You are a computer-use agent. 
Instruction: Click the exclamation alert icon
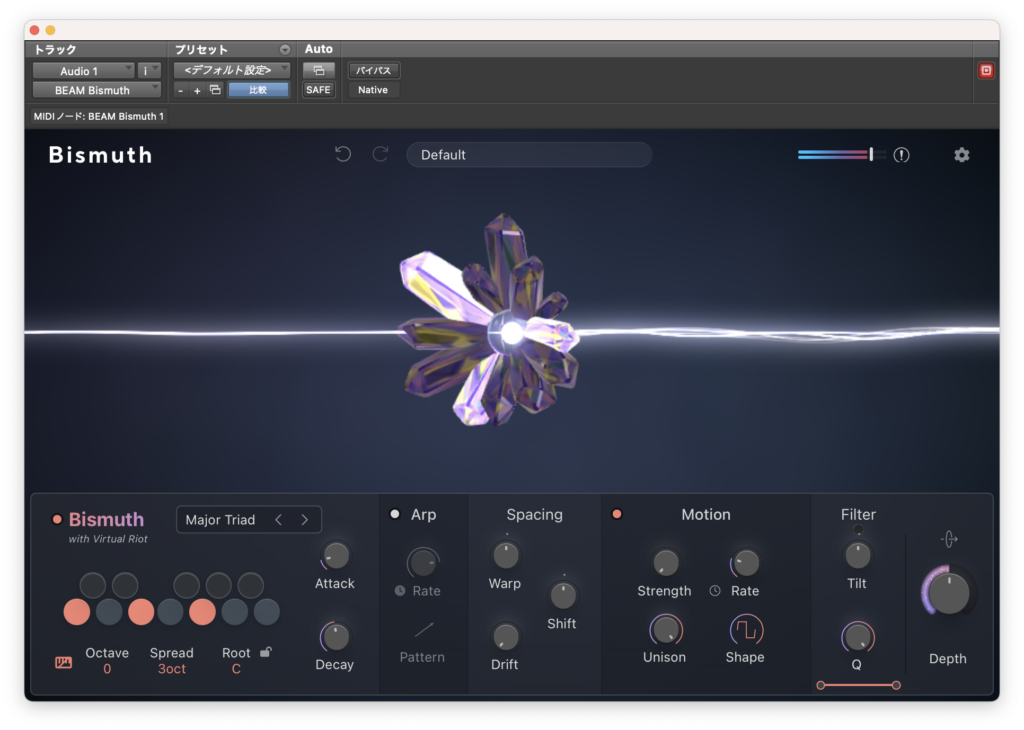pos(901,155)
